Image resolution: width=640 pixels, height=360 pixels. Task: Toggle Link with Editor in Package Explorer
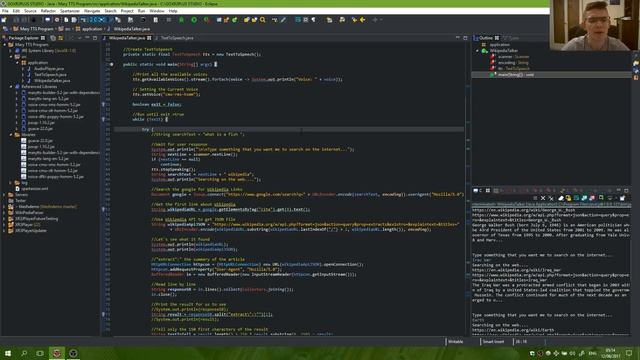(60, 38)
